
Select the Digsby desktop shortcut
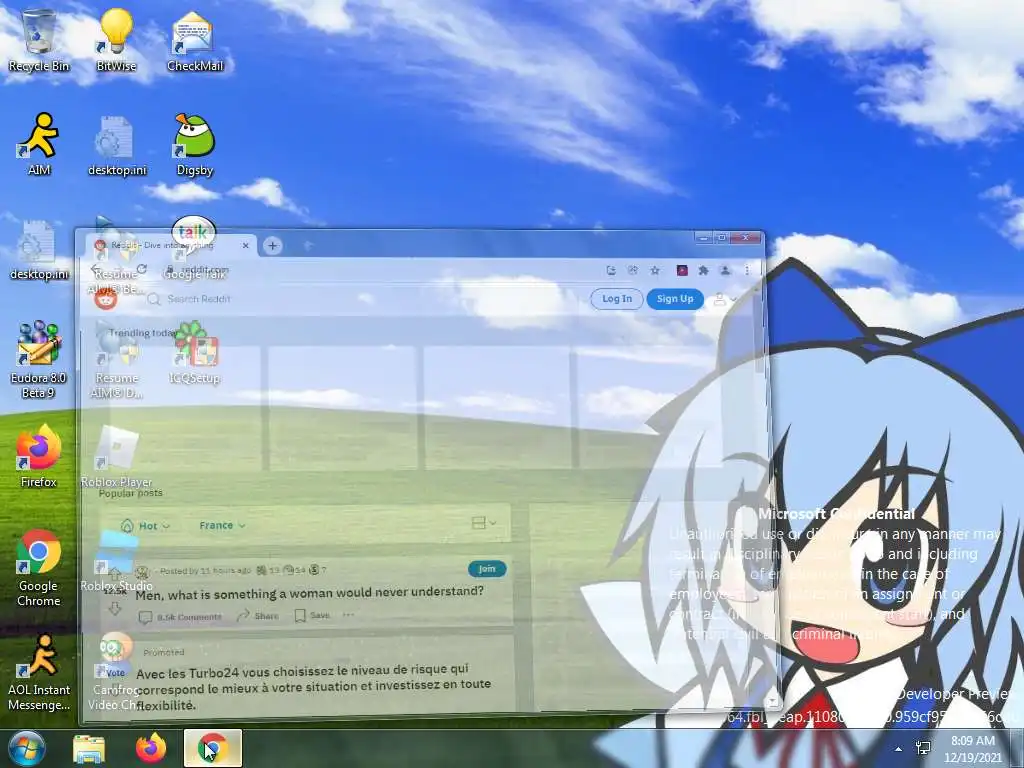coord(195,144)
